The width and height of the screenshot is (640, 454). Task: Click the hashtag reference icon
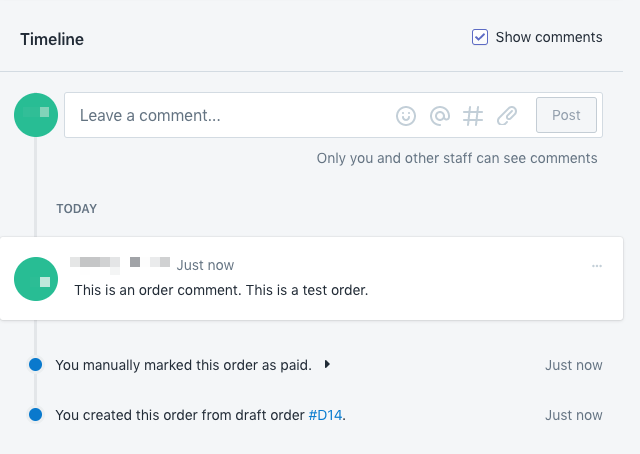click(x=473, y=116)
